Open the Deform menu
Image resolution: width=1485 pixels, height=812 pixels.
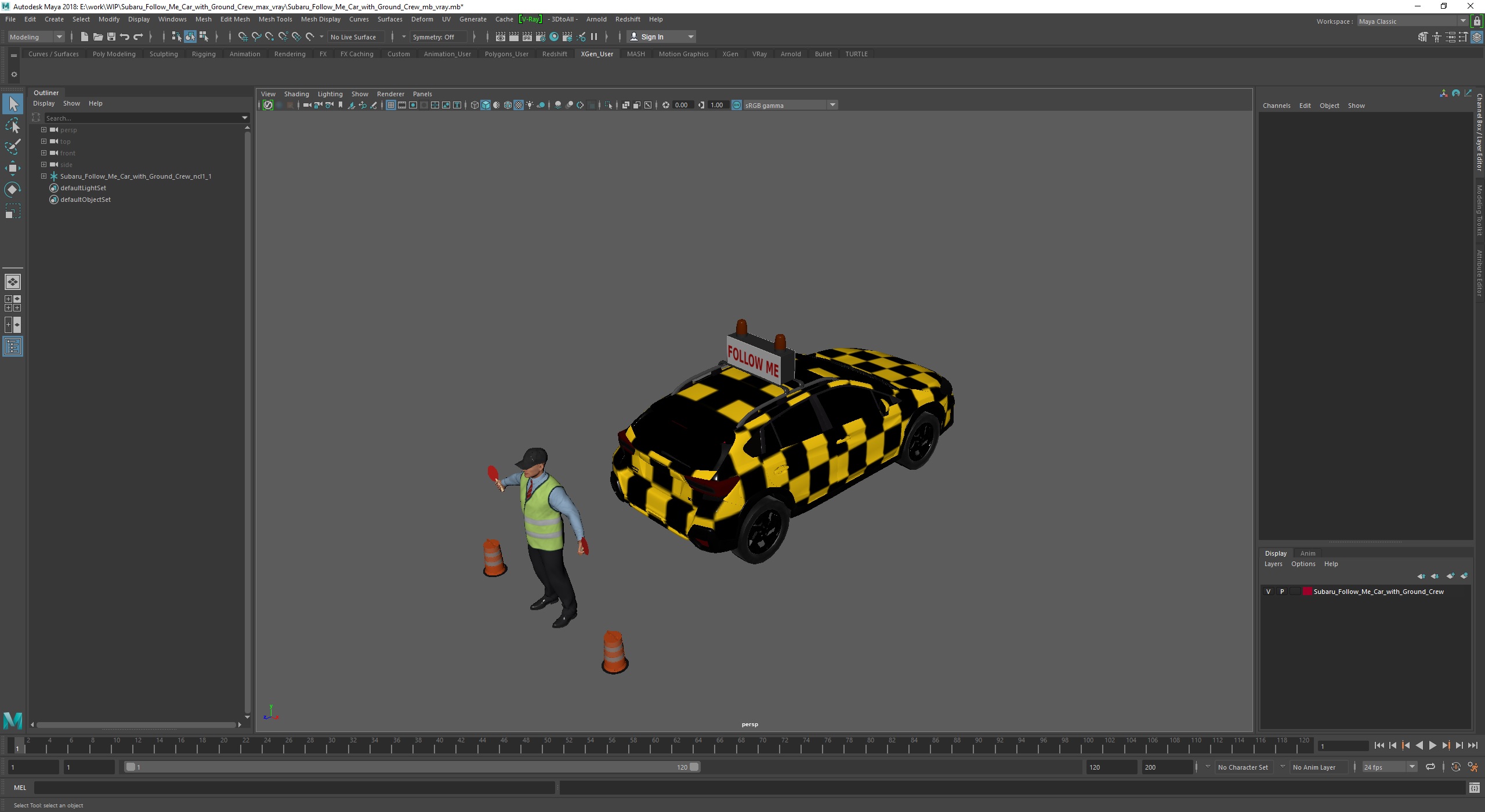click(422, 19)
